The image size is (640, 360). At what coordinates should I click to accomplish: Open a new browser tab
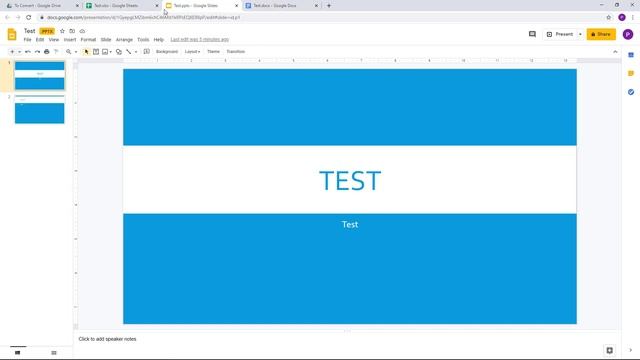[x=329, y=6]
